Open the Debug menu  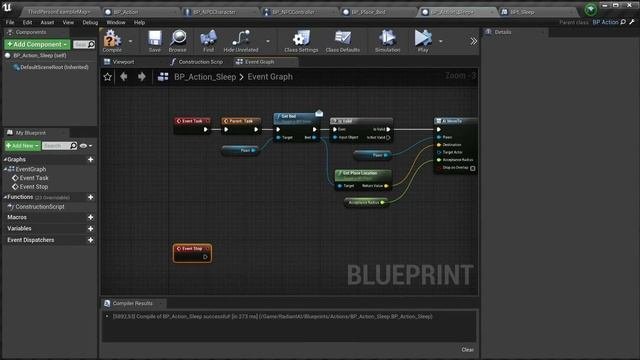(x=90, y=22)
